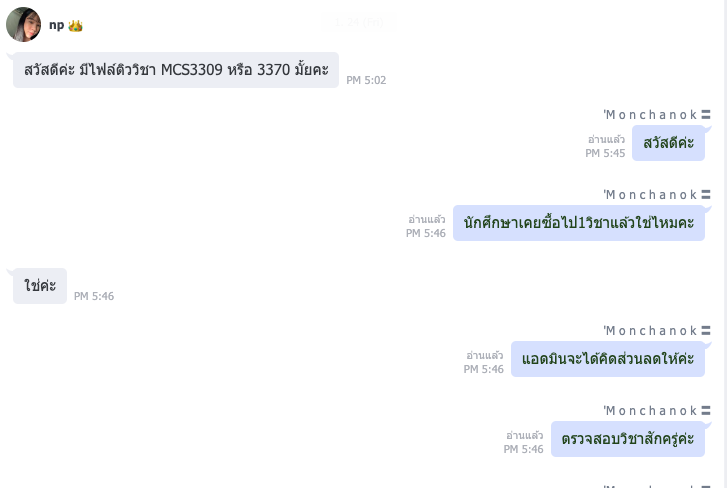
Task: Click the PM 5:02 timestamp
Action: pos(366,80)
